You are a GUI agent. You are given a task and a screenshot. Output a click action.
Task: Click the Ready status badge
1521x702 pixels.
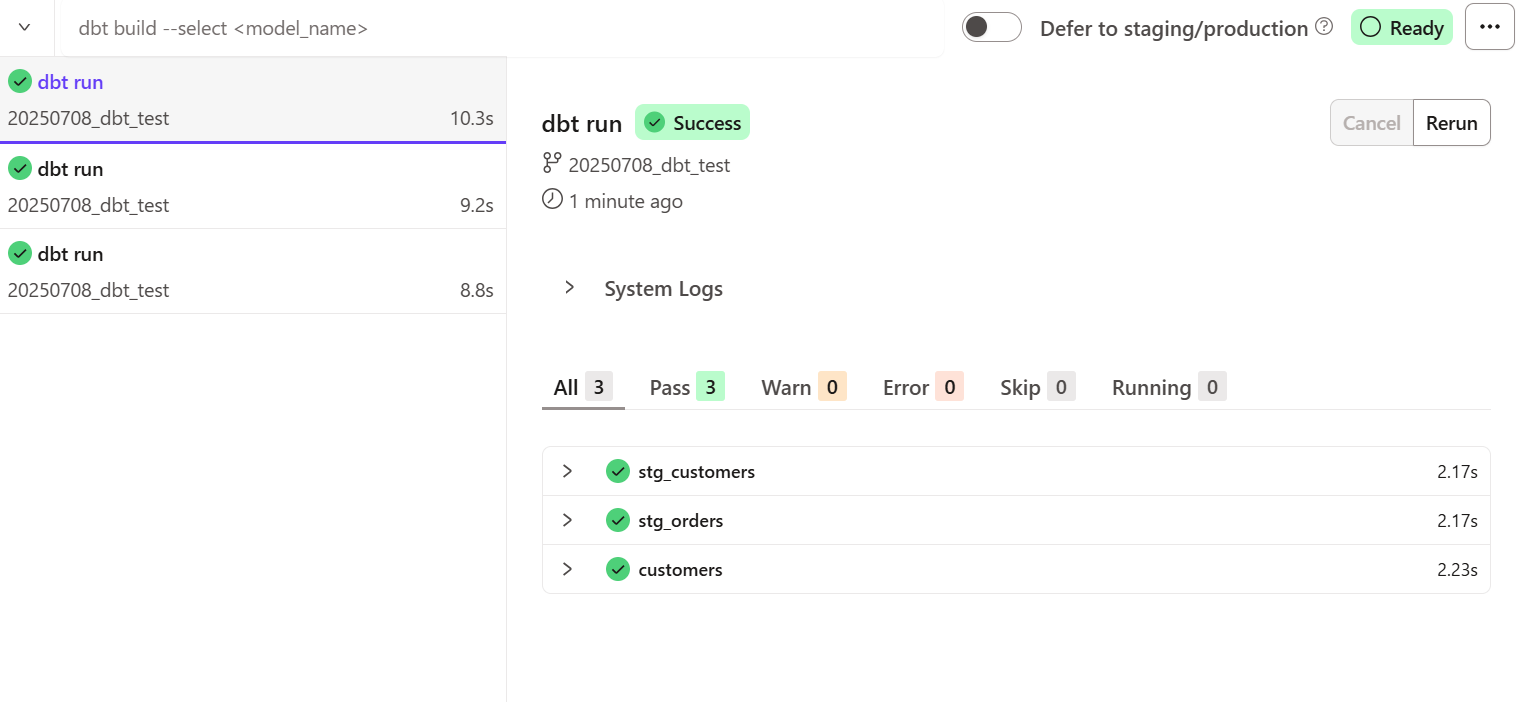1401,28
